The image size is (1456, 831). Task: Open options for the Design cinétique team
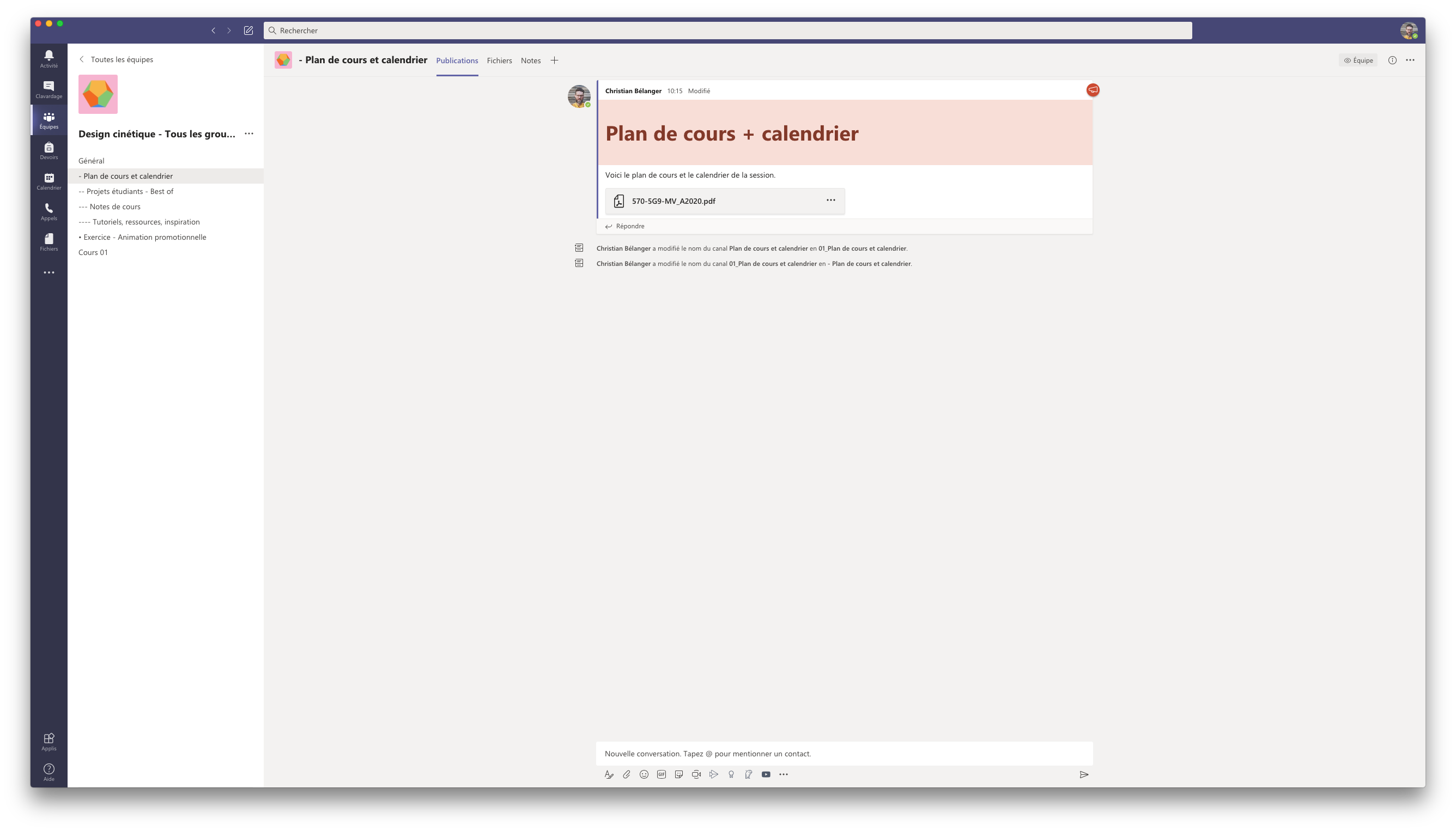(250, 134)
